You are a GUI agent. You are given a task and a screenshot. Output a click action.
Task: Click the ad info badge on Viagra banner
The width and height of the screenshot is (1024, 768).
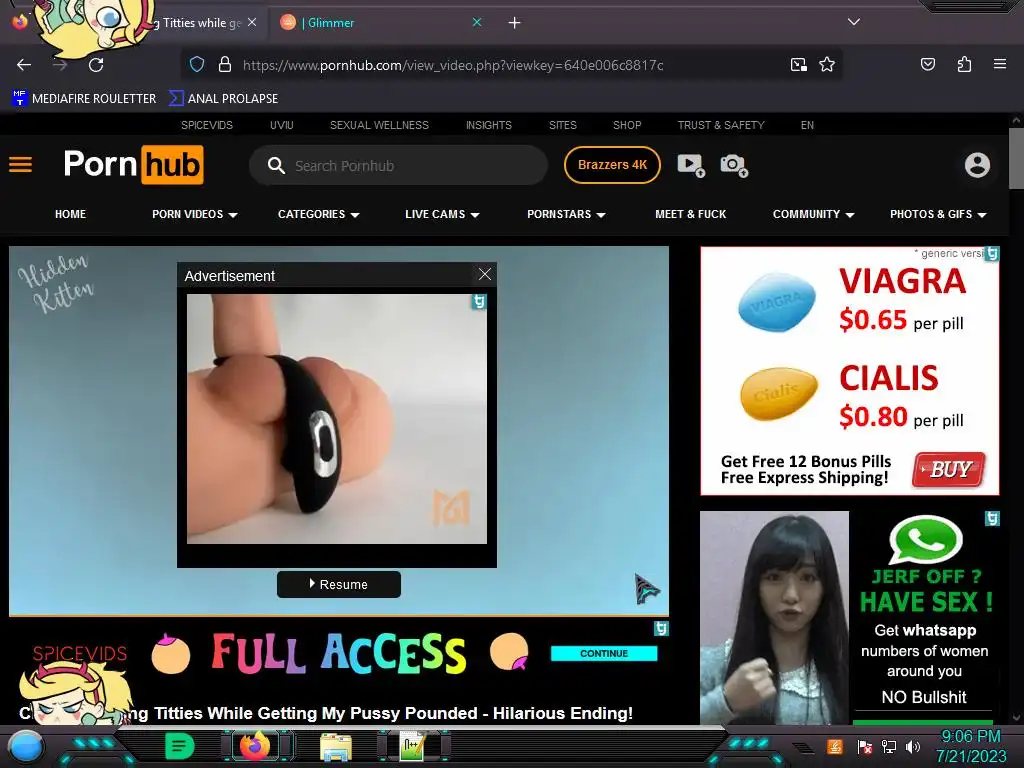tap(992, 253)
